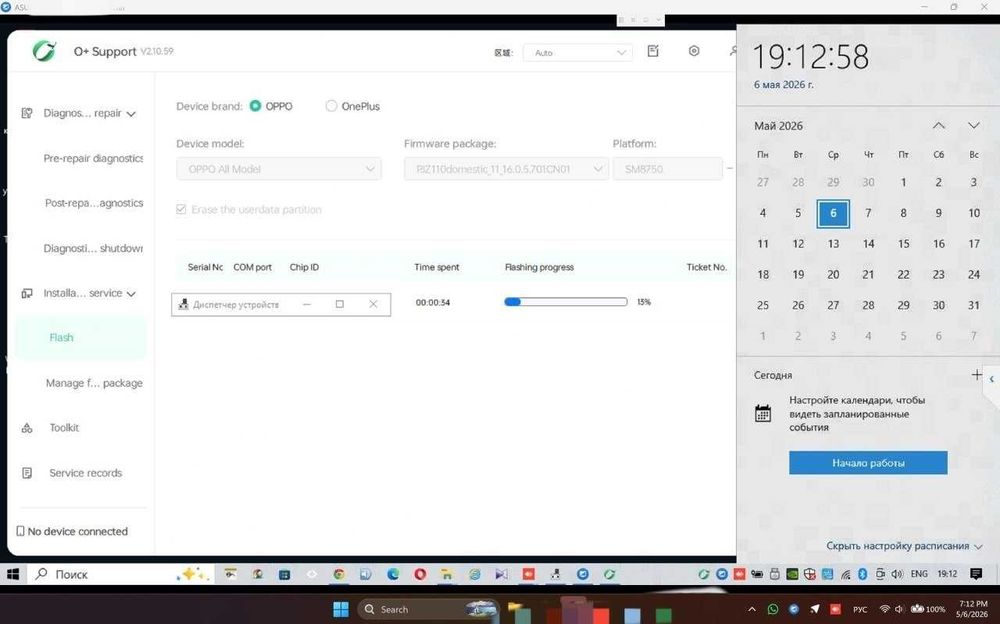Select the OPPO device brand
Screen dimensions: 1000x624
(255, 106)
